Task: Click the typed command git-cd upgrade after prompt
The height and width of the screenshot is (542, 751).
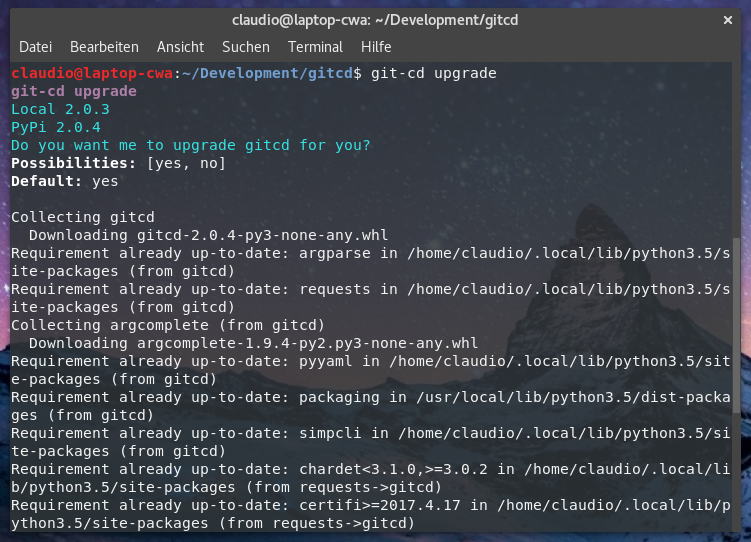Action: (433, 73)
